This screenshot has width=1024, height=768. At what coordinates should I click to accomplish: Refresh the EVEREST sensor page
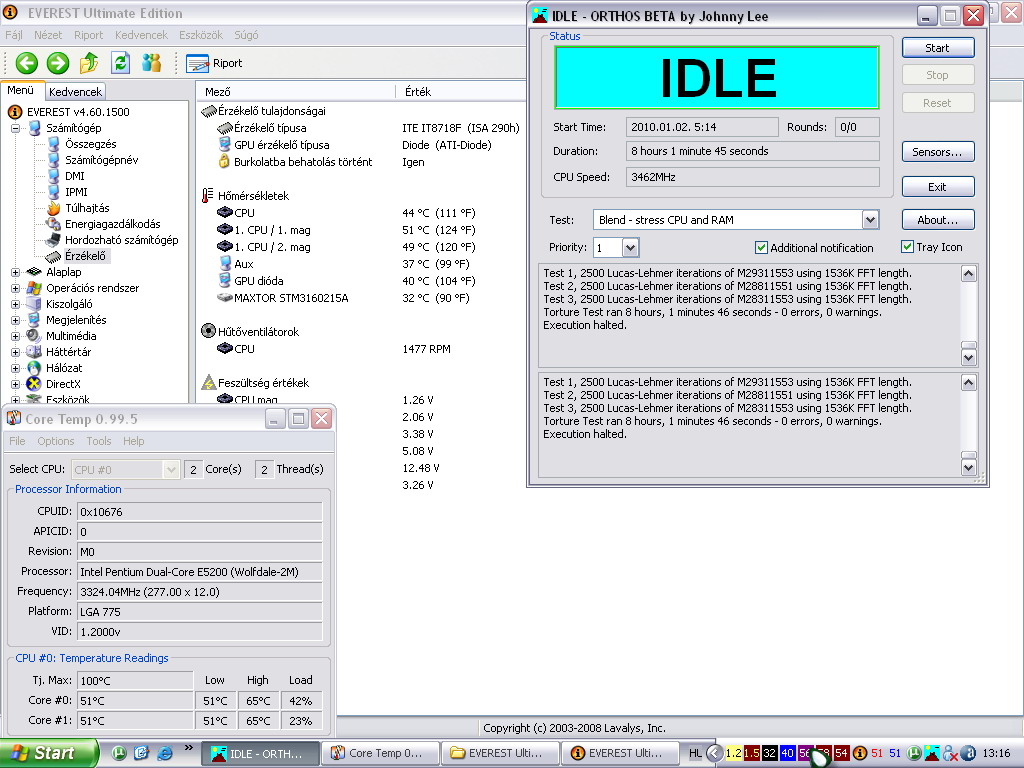pos(120,63)
